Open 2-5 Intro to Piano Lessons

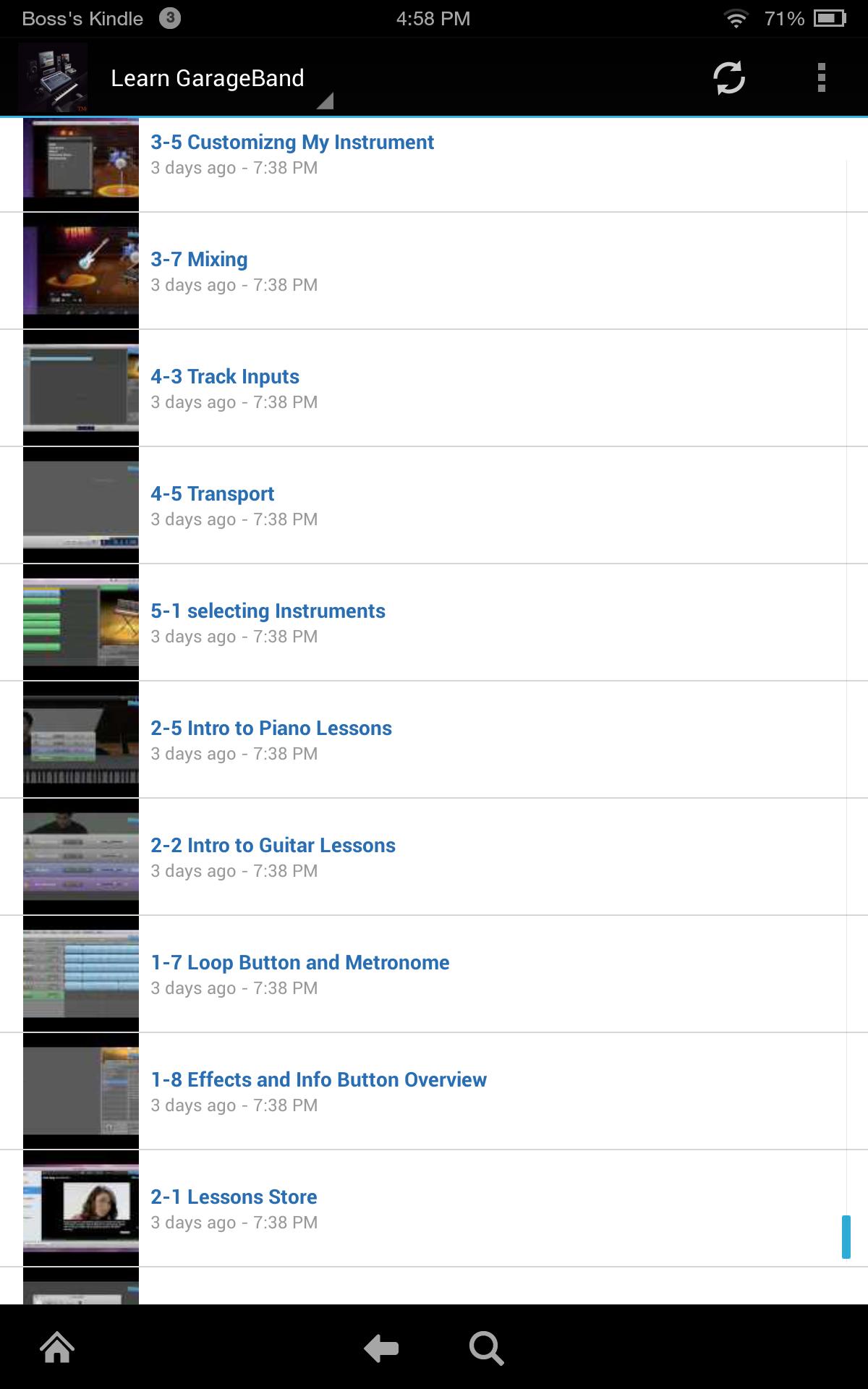pos(271,729)
